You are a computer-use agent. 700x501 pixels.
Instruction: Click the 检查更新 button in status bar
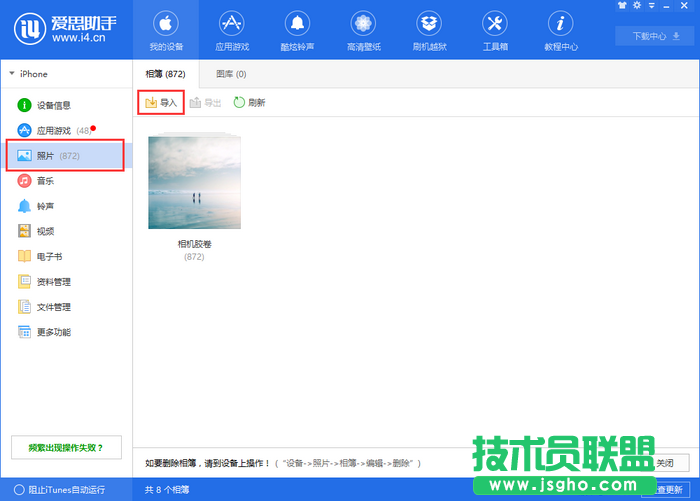pyautogui.click(x=666, y=490)
